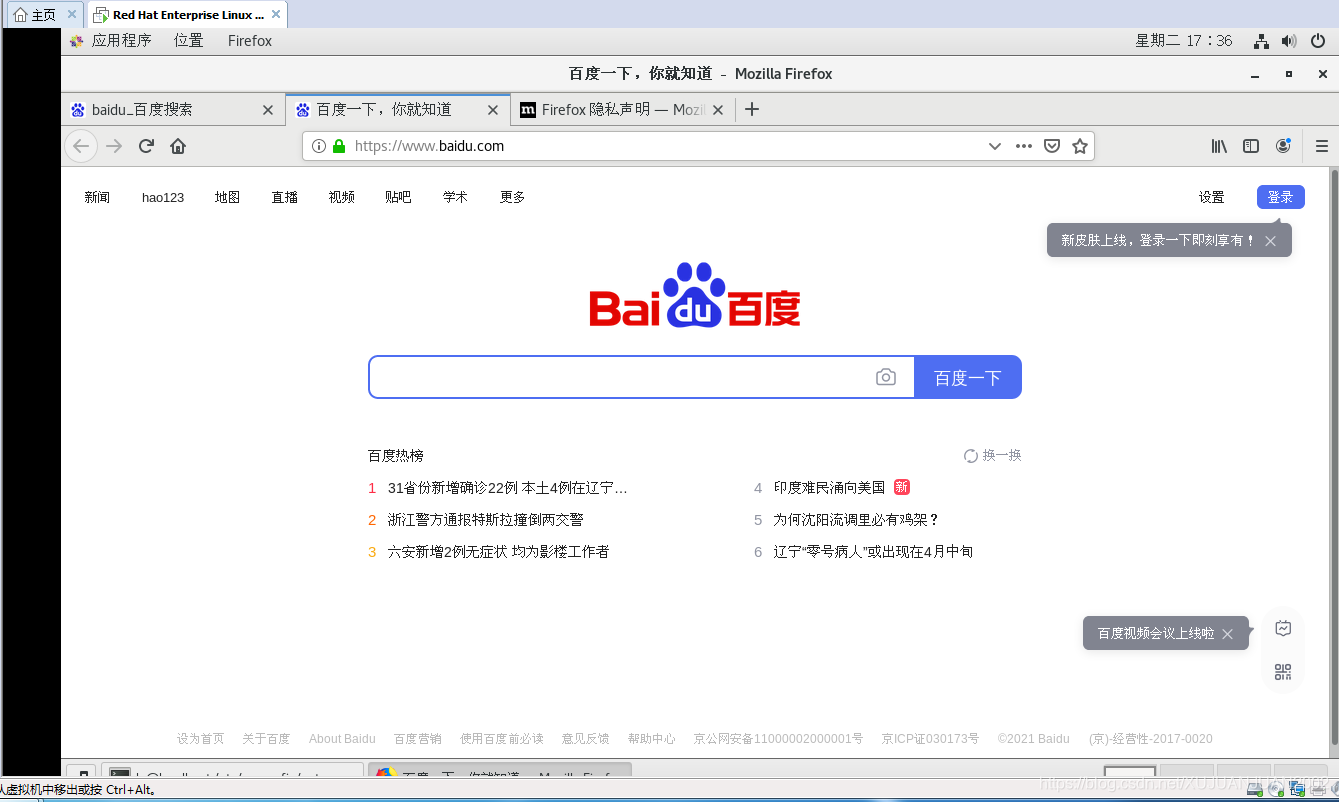Close the baidu_百度搜索 tab
1339x802 pixels.
(267, 110)
